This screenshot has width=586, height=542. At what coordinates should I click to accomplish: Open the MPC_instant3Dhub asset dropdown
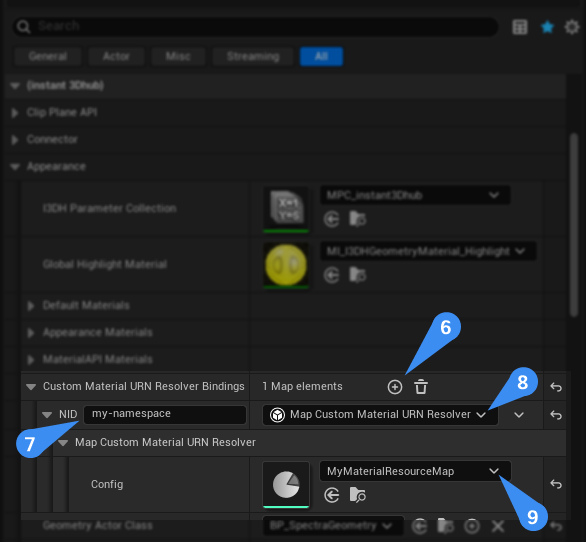[x=415, y=195]
